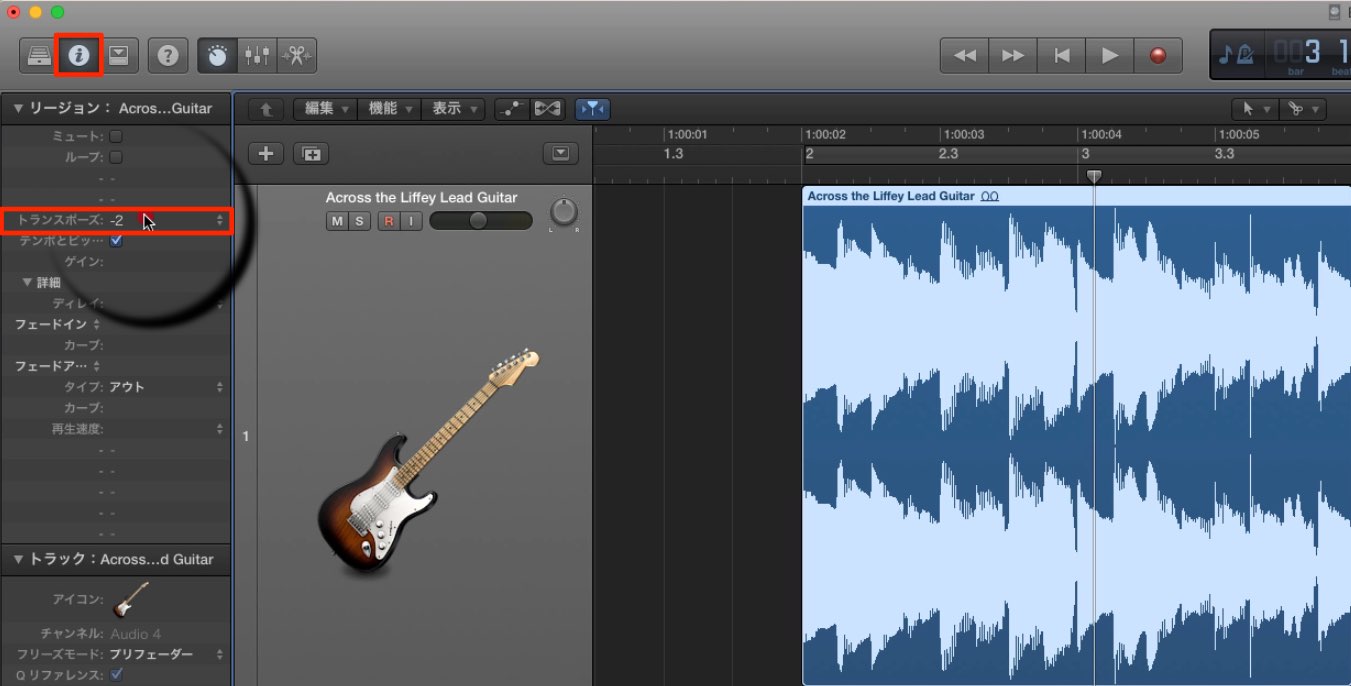Open the global tracks dropdown button
Viewport: 1351px width, 686px height.
point(560,153)
